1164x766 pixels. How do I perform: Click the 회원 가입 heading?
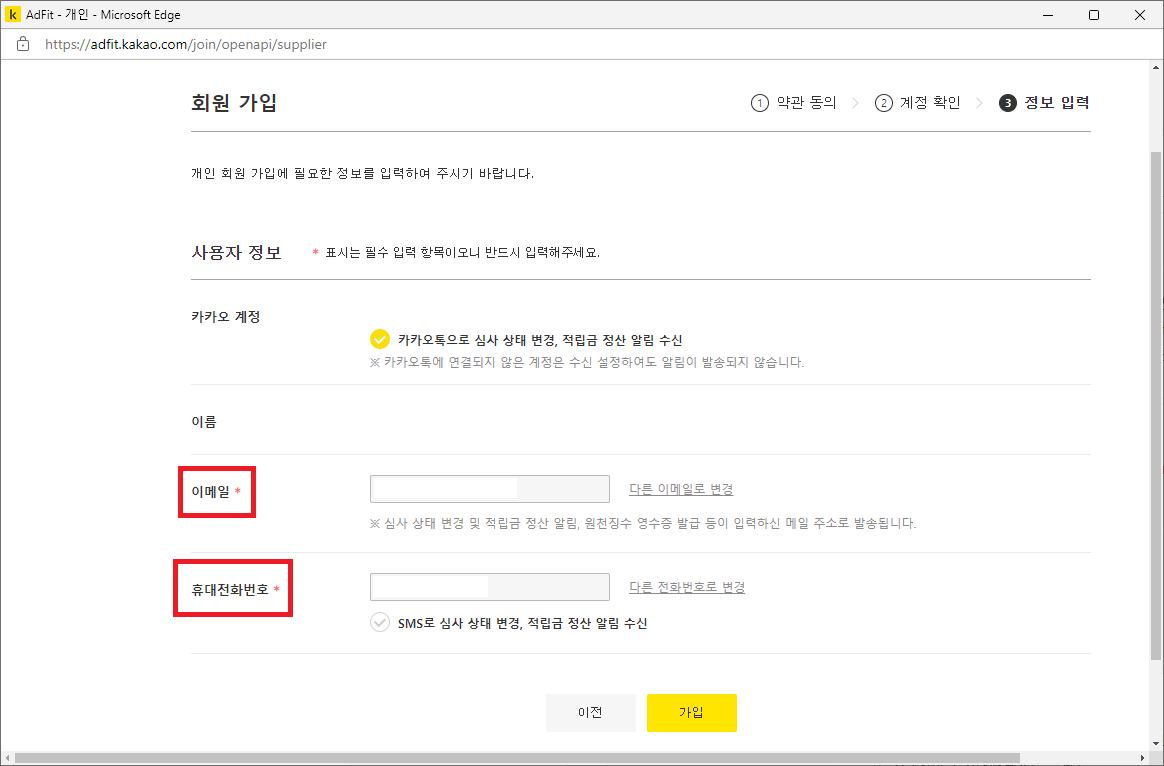click(234, 102)
